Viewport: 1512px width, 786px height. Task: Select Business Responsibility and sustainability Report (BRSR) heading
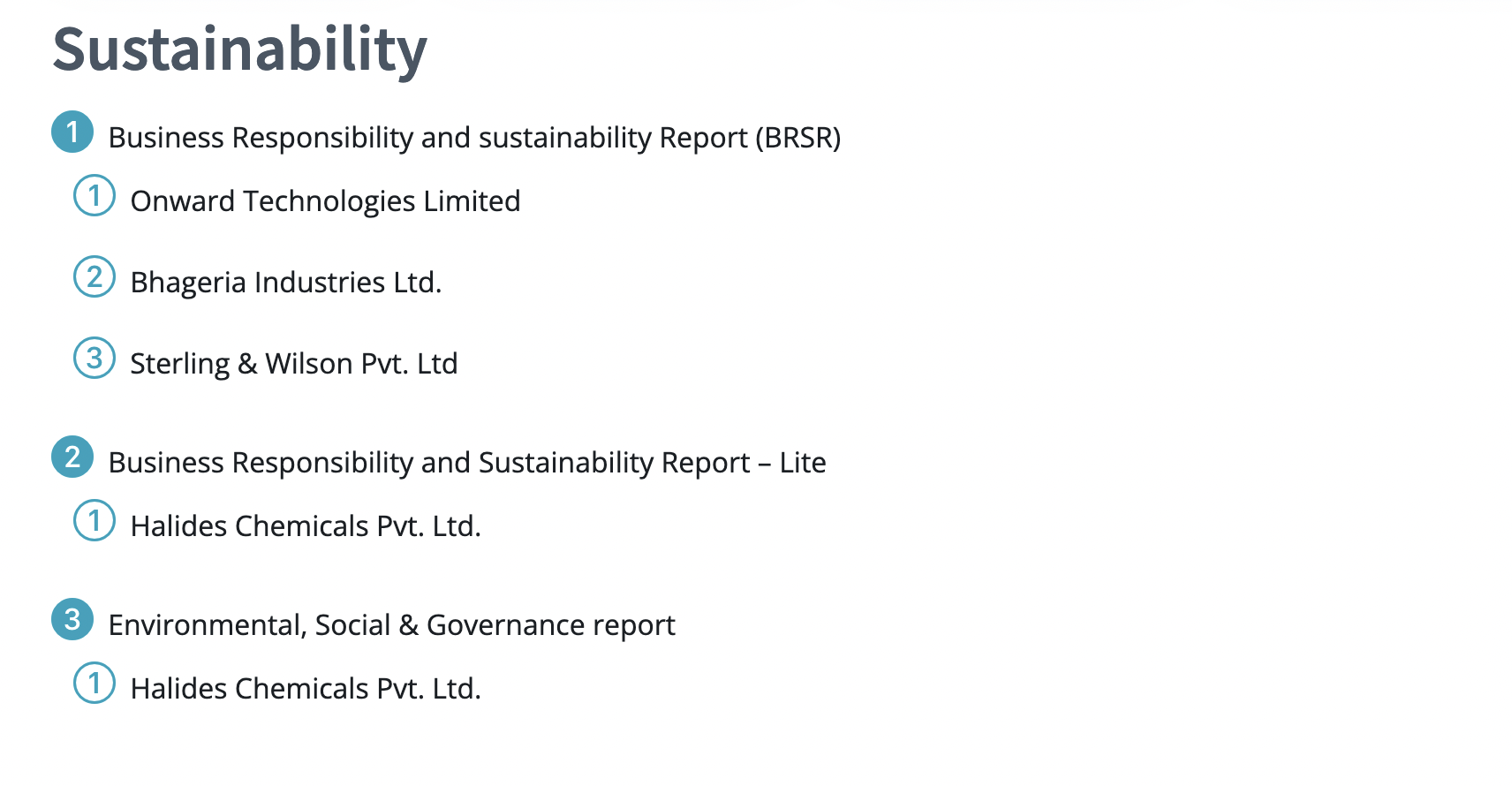[x=474, y=138]
